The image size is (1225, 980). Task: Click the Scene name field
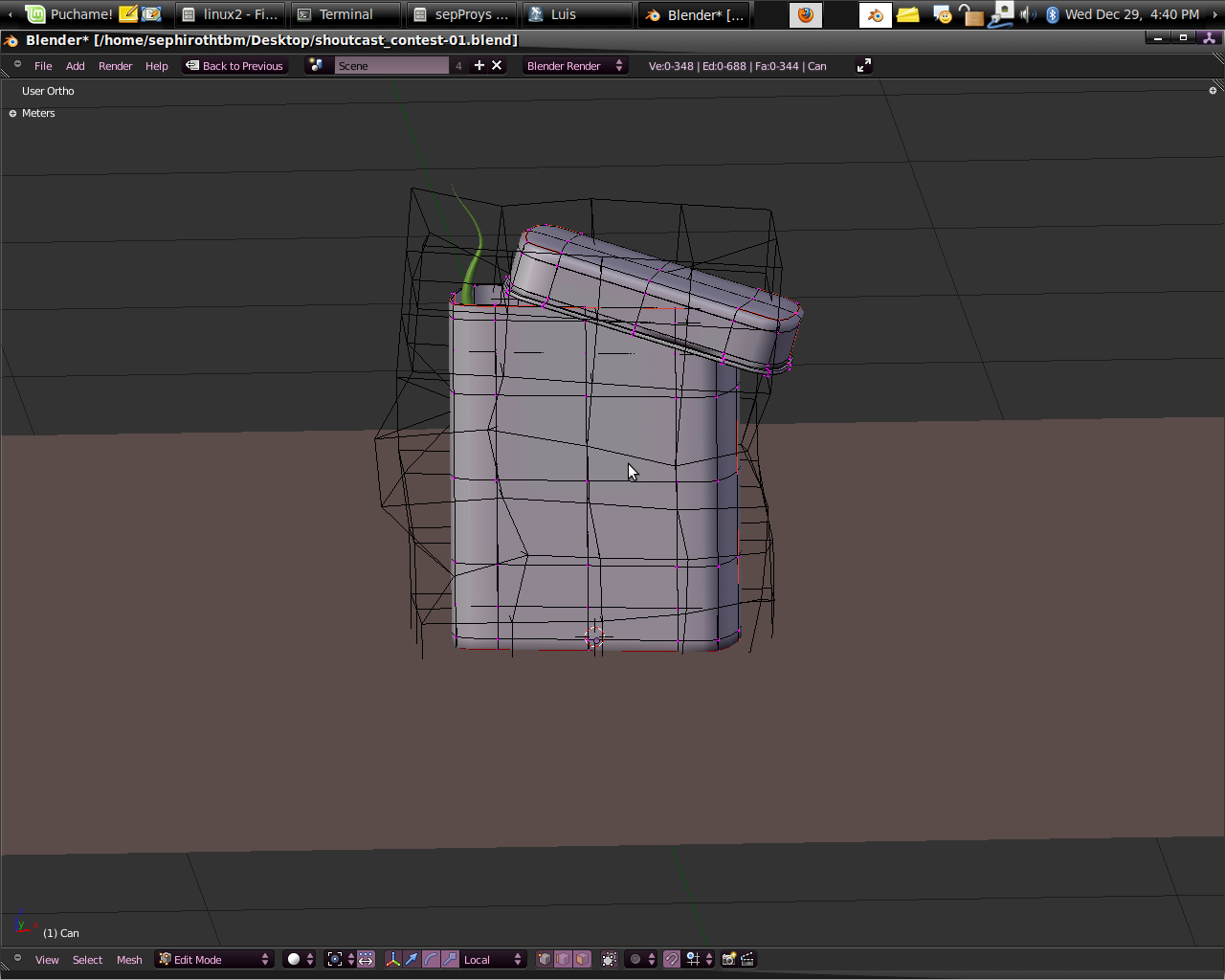pyautogui.click(x=390, y=65)
